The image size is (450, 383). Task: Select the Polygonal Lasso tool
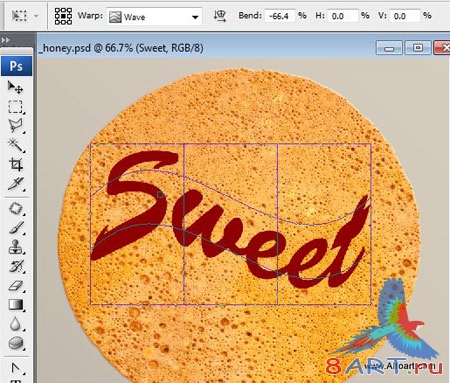click(x=15, y=126)
